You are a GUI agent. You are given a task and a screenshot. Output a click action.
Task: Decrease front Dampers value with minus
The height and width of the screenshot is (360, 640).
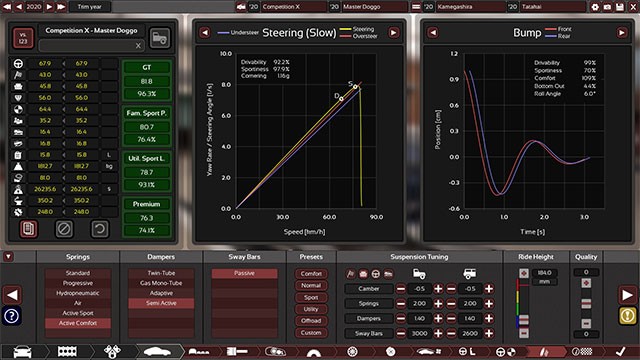pos(401,318)
